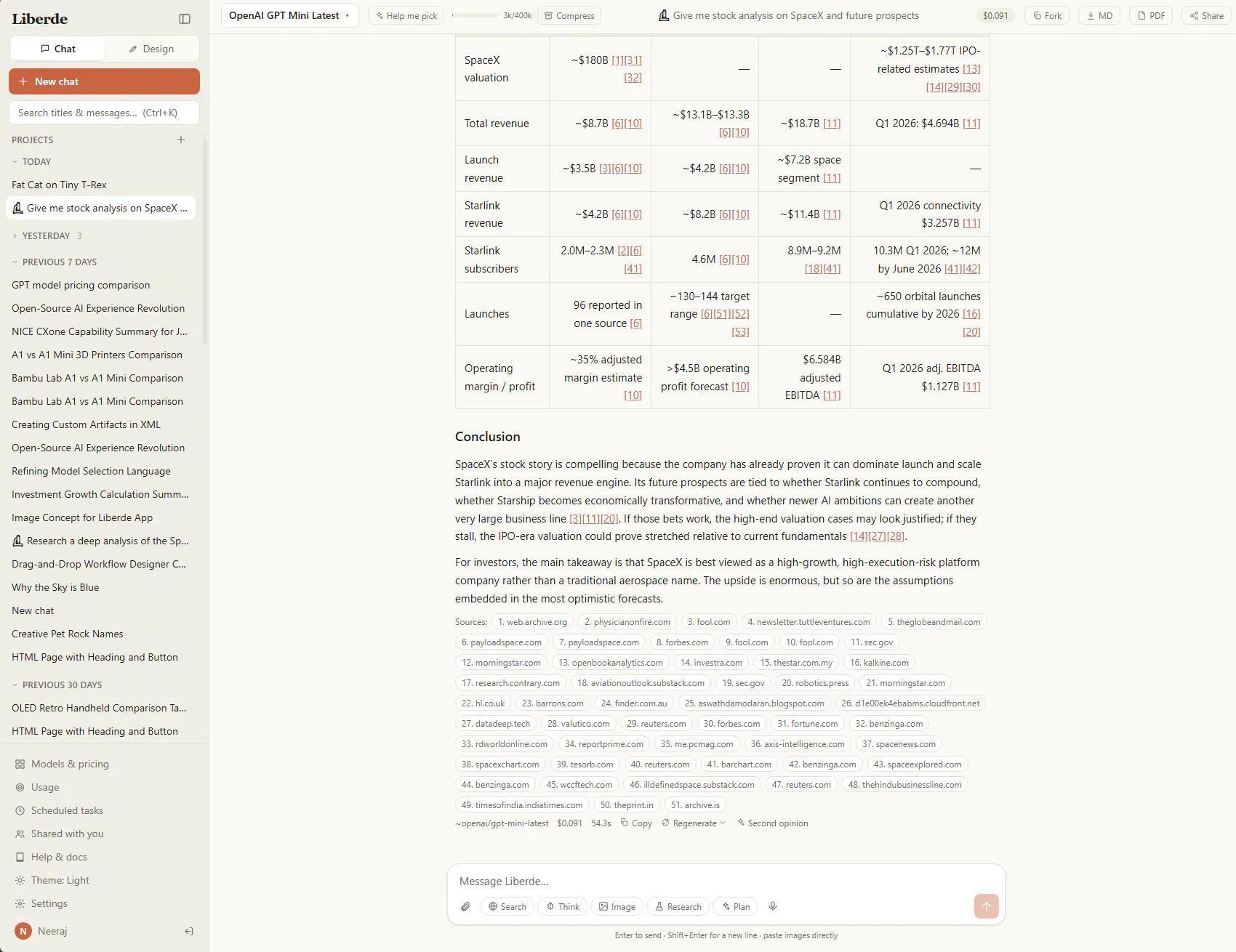Open the 11. sec.gov source chip
Viewport: 1236px width, 952px height.
pyautogui.click(x=872, y=642)
